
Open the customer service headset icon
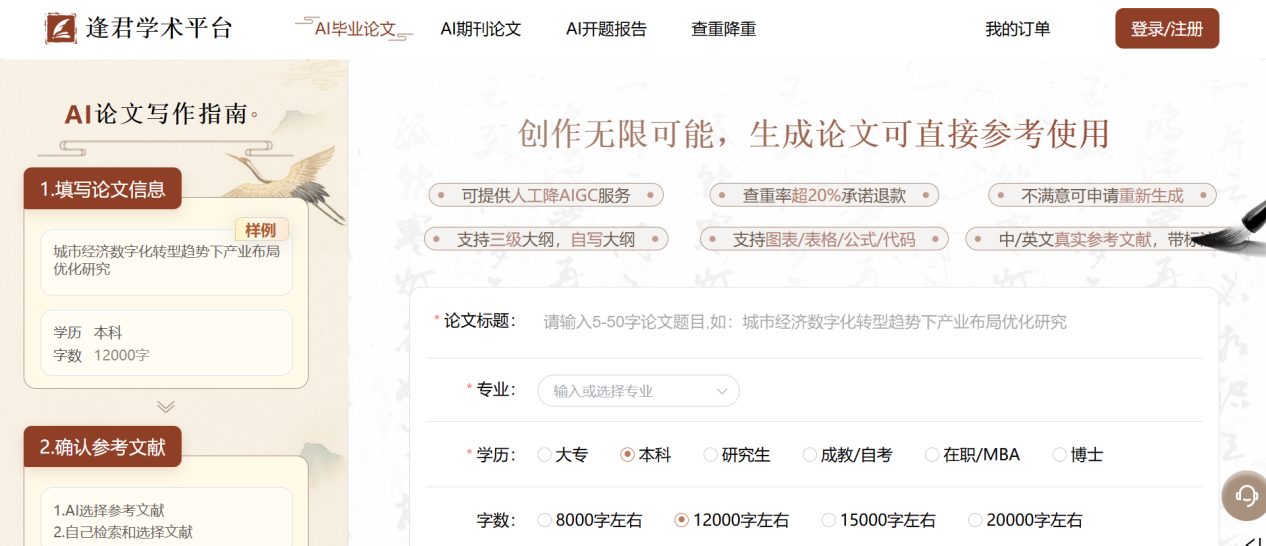tap(1245, 494)
